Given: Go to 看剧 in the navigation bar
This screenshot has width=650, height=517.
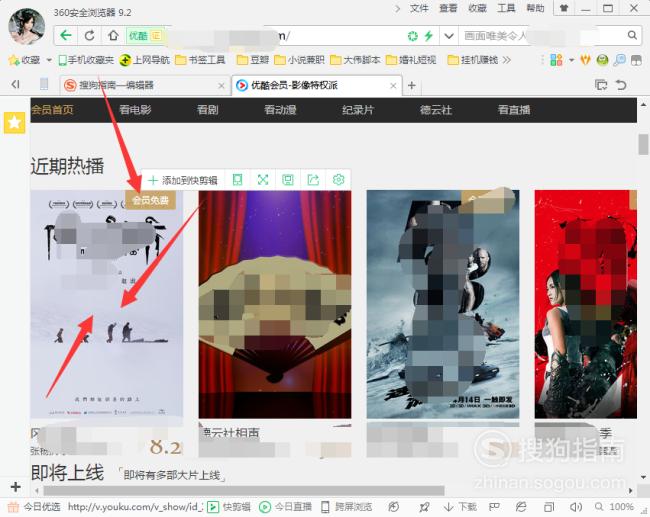Looking at the screenshot, I should click(208, 110).
